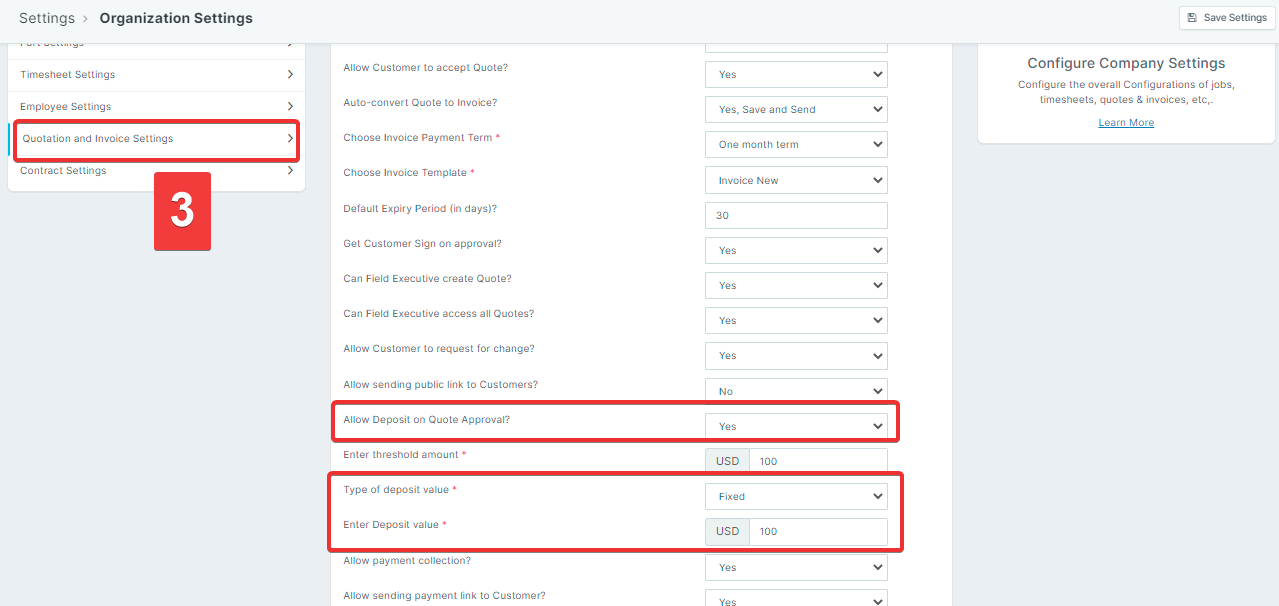Click the Enter Deposit value field

coord(817,531)
